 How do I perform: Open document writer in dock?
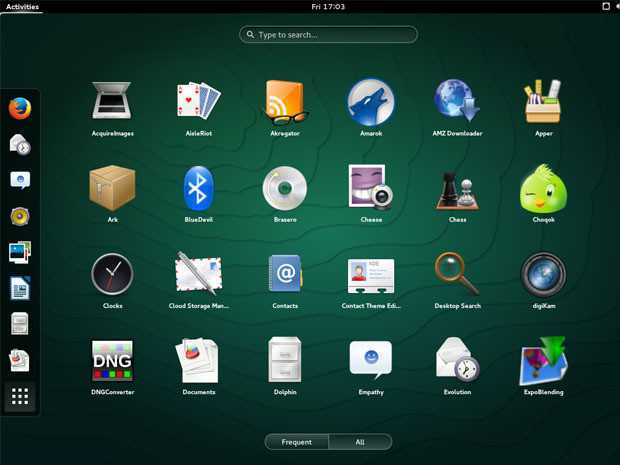click(x=20, y=288)
